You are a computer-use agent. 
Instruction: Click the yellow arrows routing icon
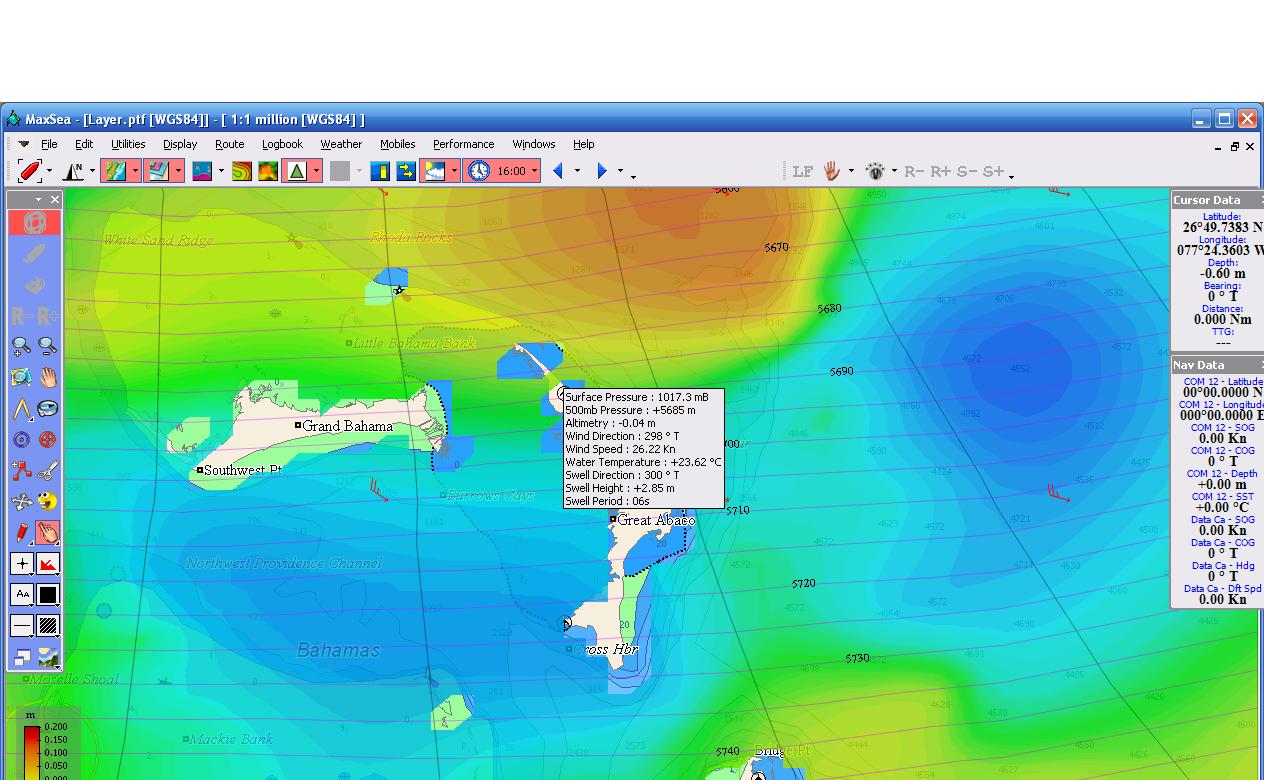tap(406, 171)
